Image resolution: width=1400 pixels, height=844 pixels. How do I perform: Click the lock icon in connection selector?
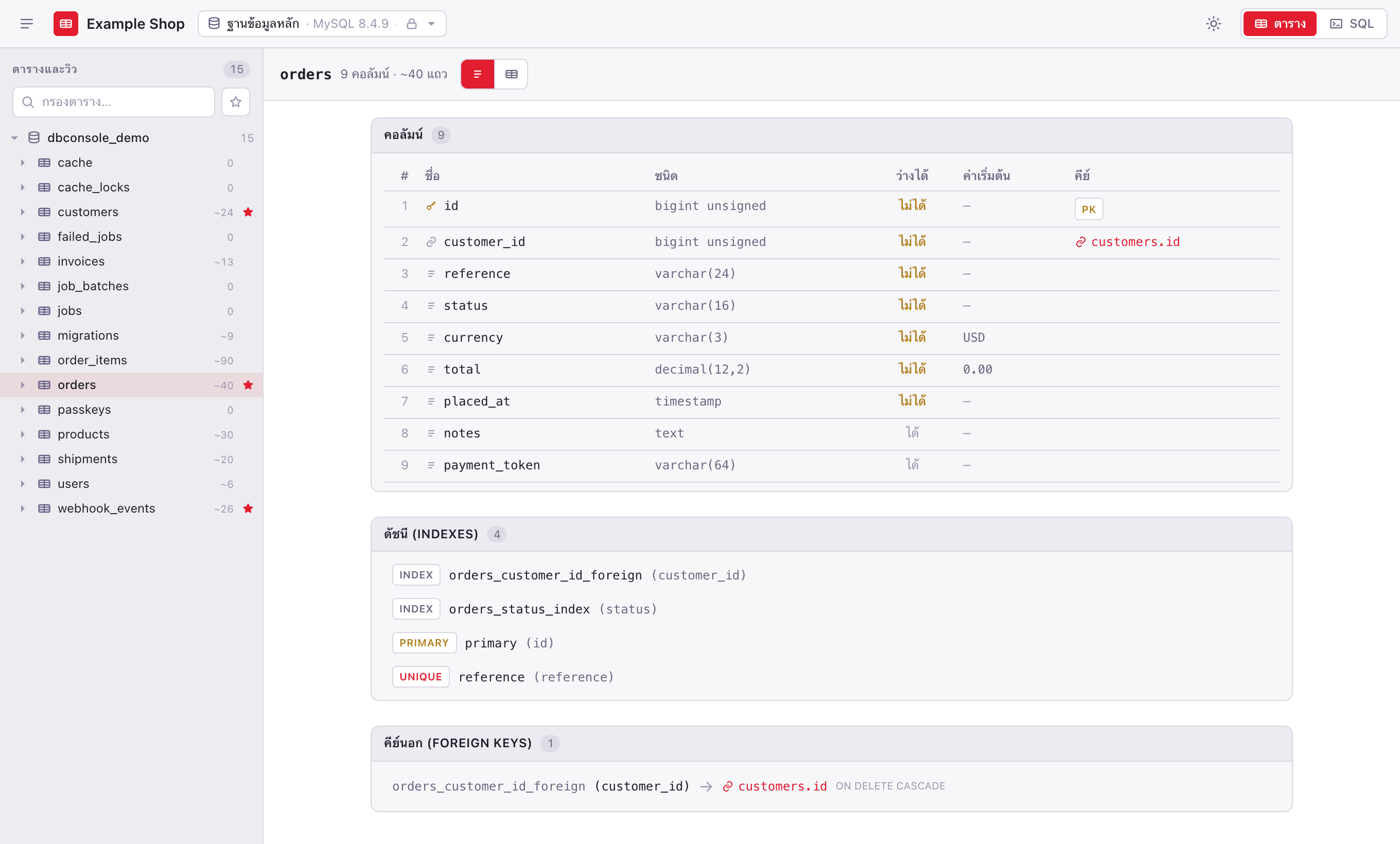pyautogui.click(x=412, y=24)
